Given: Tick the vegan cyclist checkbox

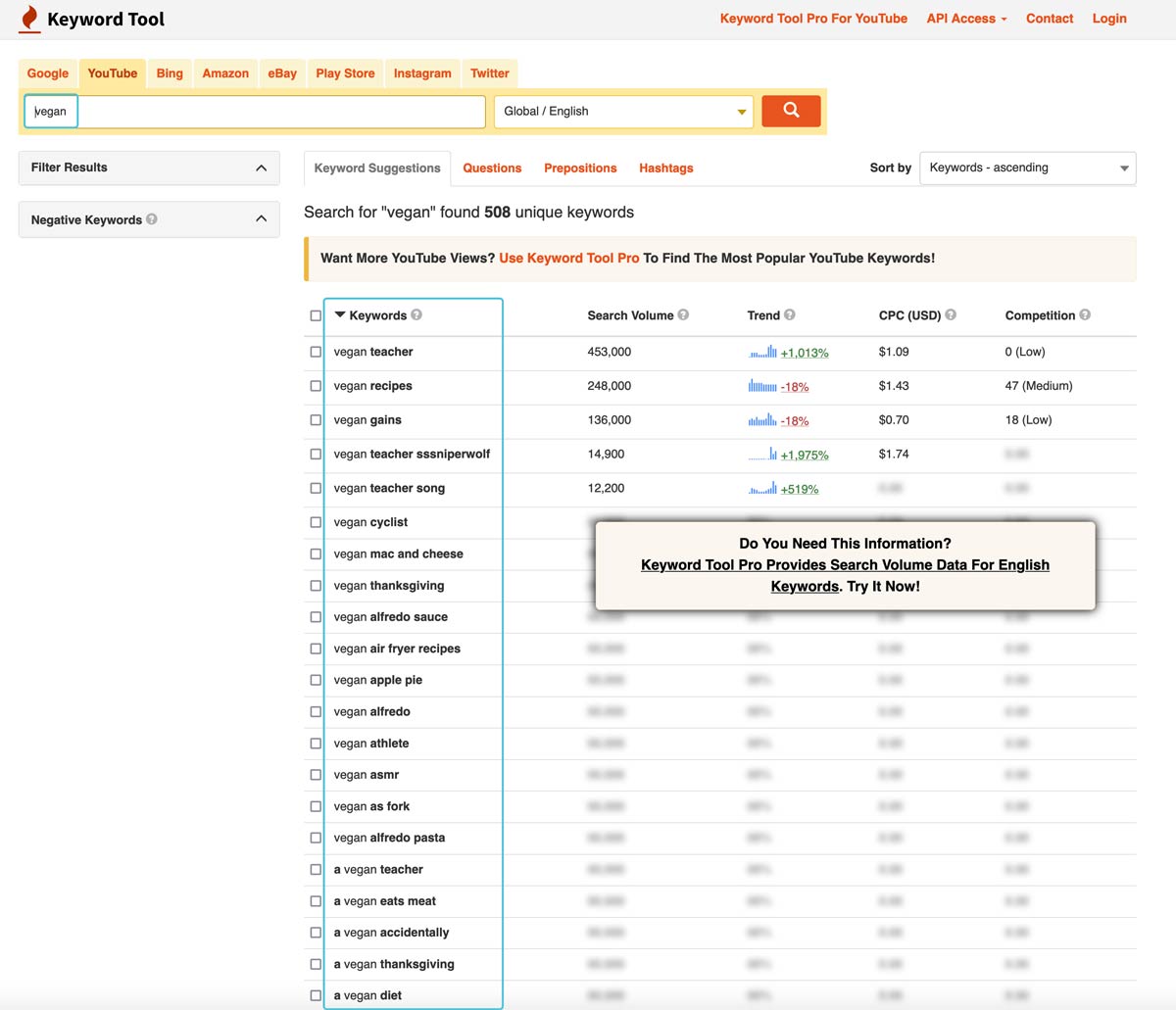Looking at the screenshot, I should click(316, 522).
